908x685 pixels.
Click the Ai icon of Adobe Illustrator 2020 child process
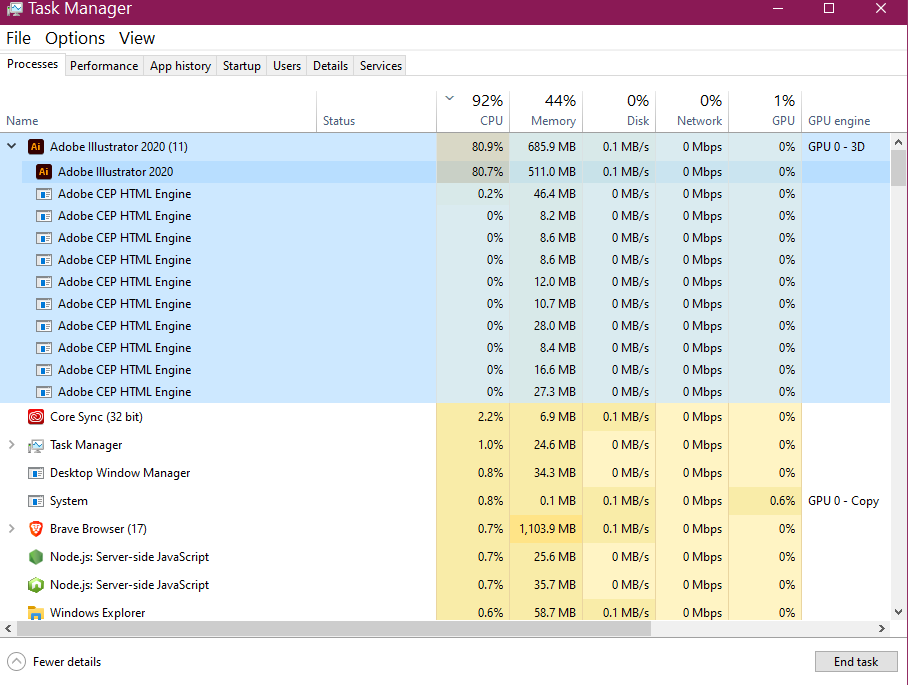pyautogui.click(x=44, y=171)
